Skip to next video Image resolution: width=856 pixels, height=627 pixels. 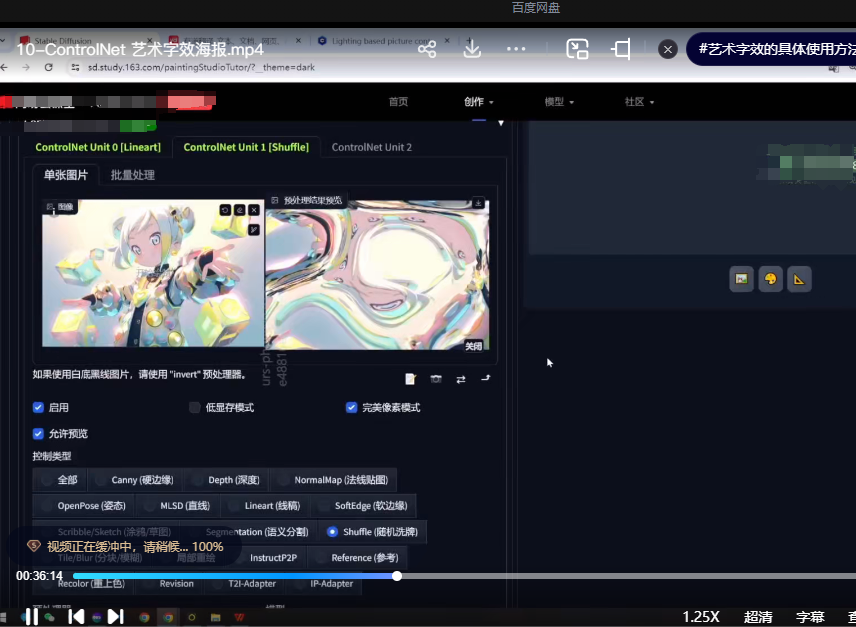115,617
